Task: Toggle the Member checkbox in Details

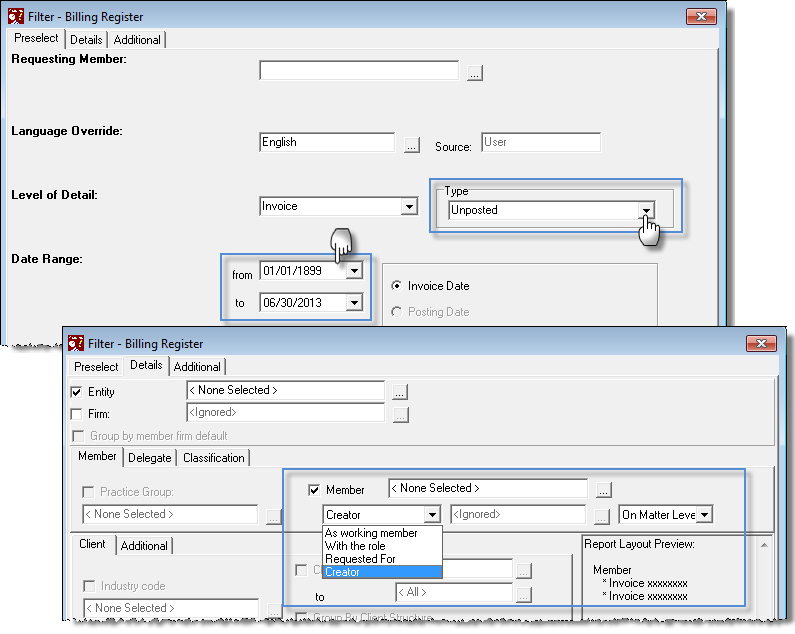Action: (x=314, y=490)
